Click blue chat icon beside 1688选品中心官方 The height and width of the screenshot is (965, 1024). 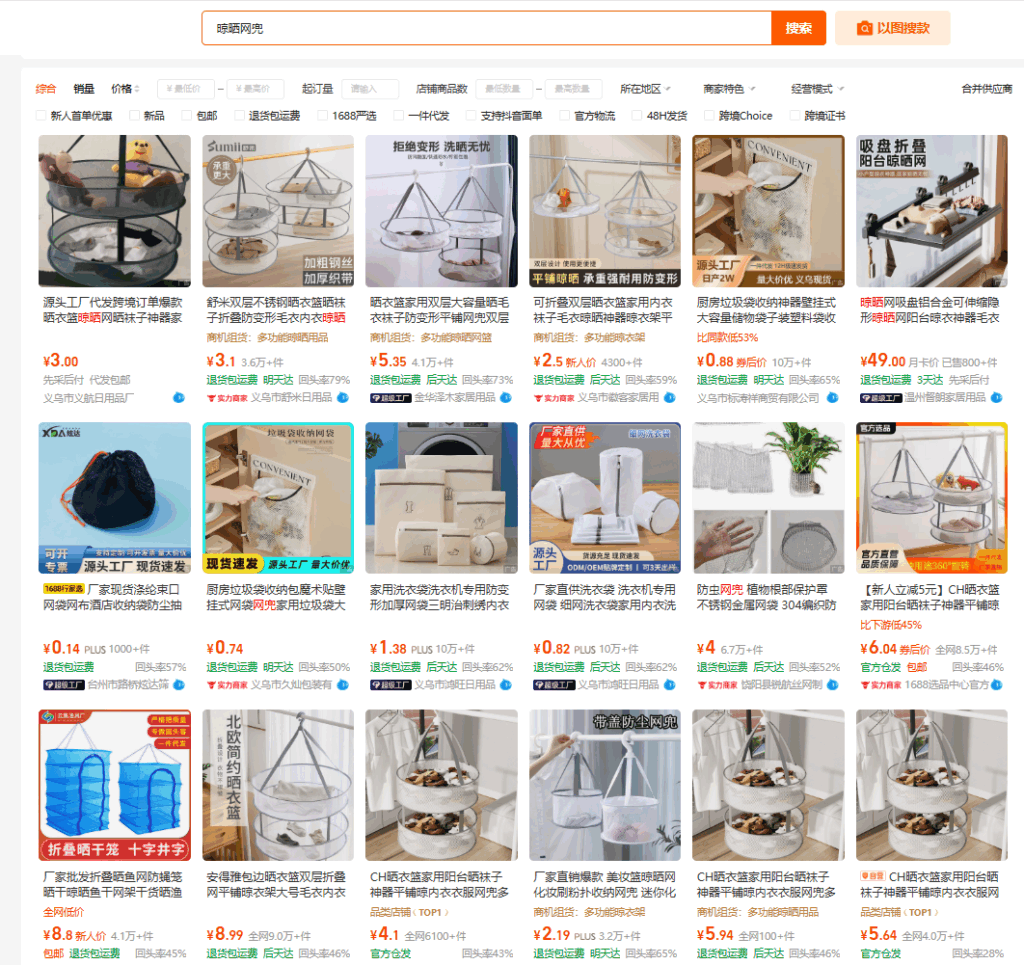click(996, 685)
